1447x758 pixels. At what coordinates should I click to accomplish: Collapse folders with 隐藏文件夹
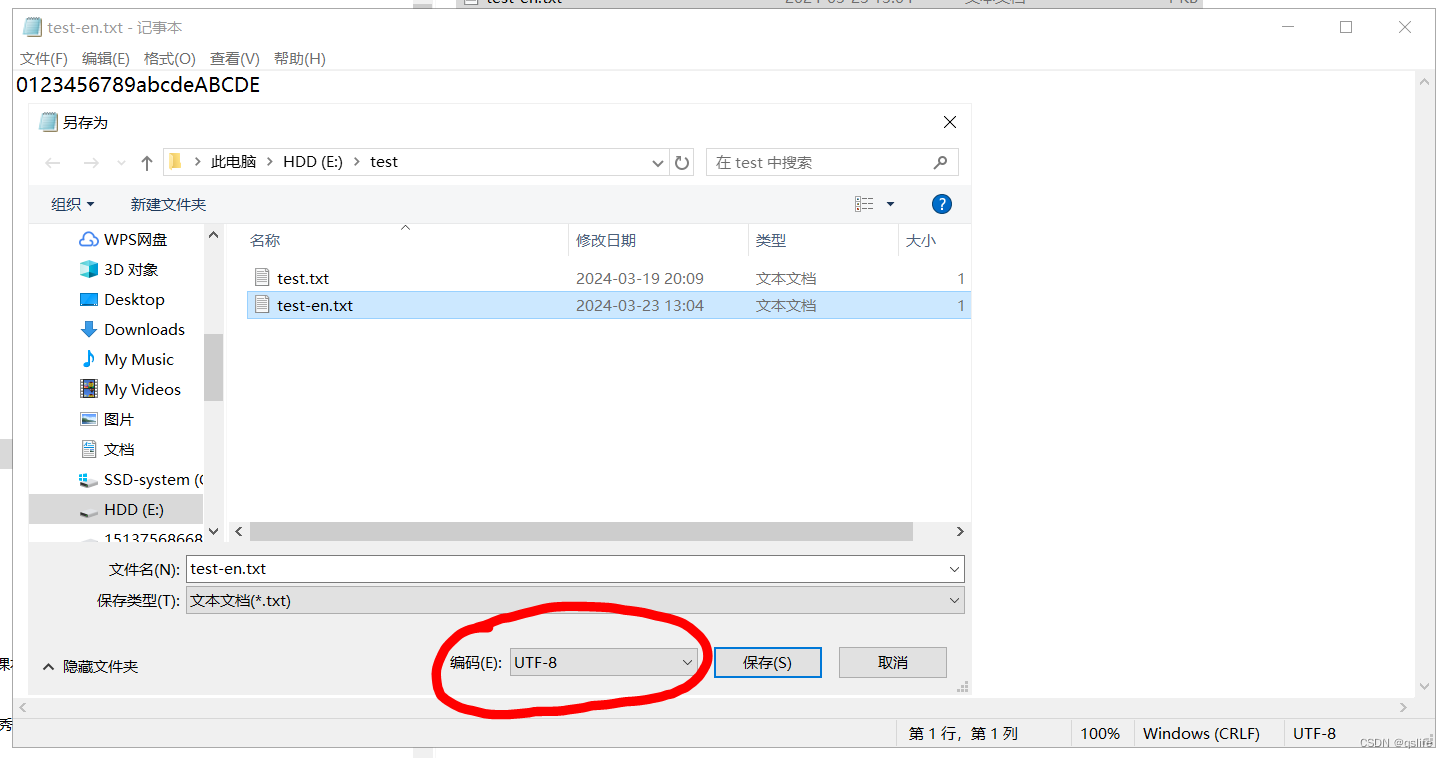click(x=90, y=666)
